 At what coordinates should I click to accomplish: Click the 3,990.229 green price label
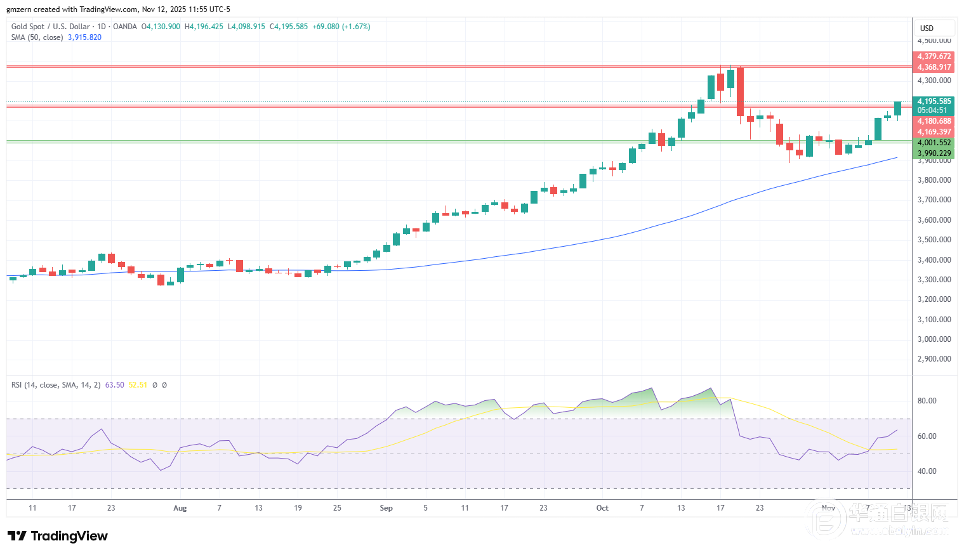(x=934, y=152)
